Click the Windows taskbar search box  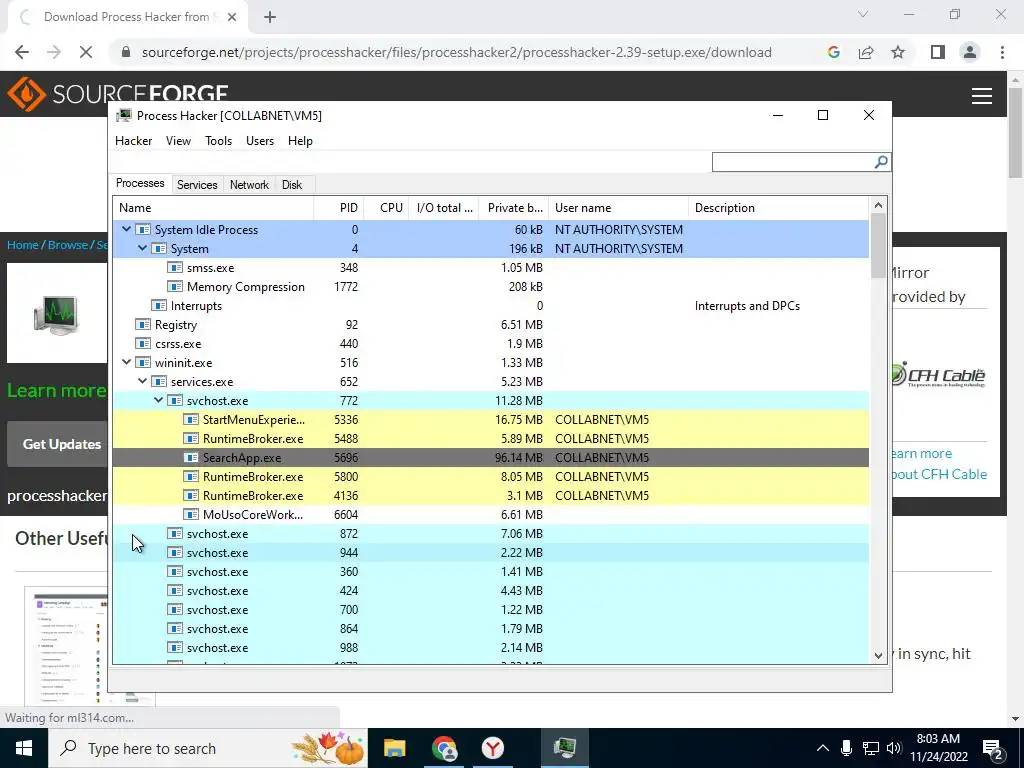coord(208,748)
